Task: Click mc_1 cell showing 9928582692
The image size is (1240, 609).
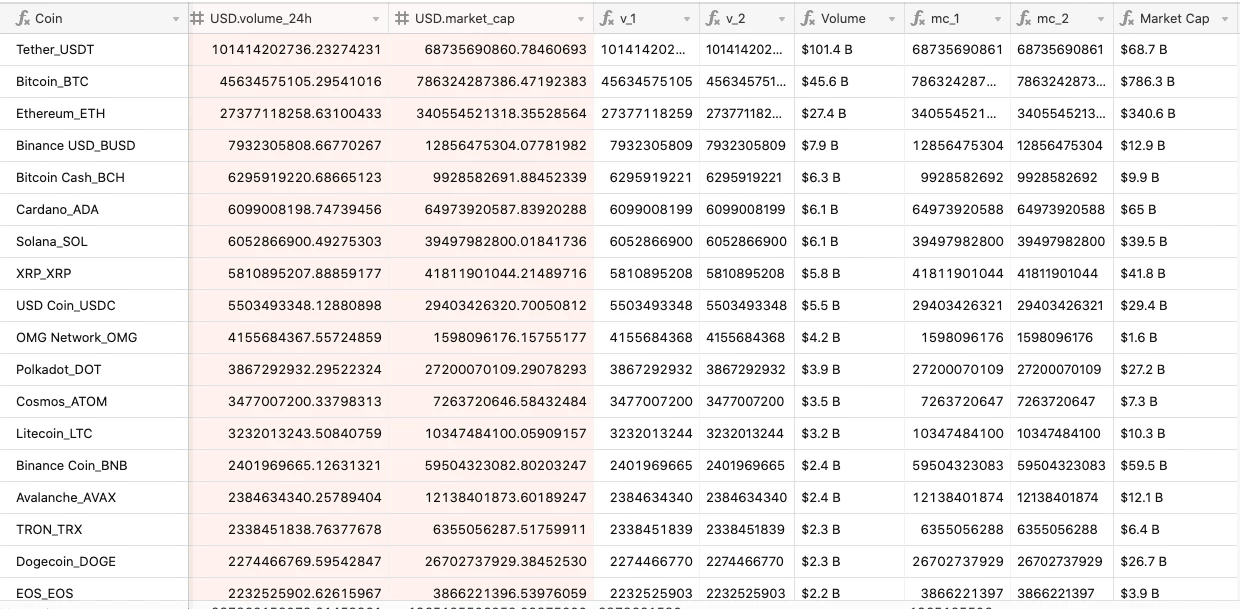Action: point(957,177)
